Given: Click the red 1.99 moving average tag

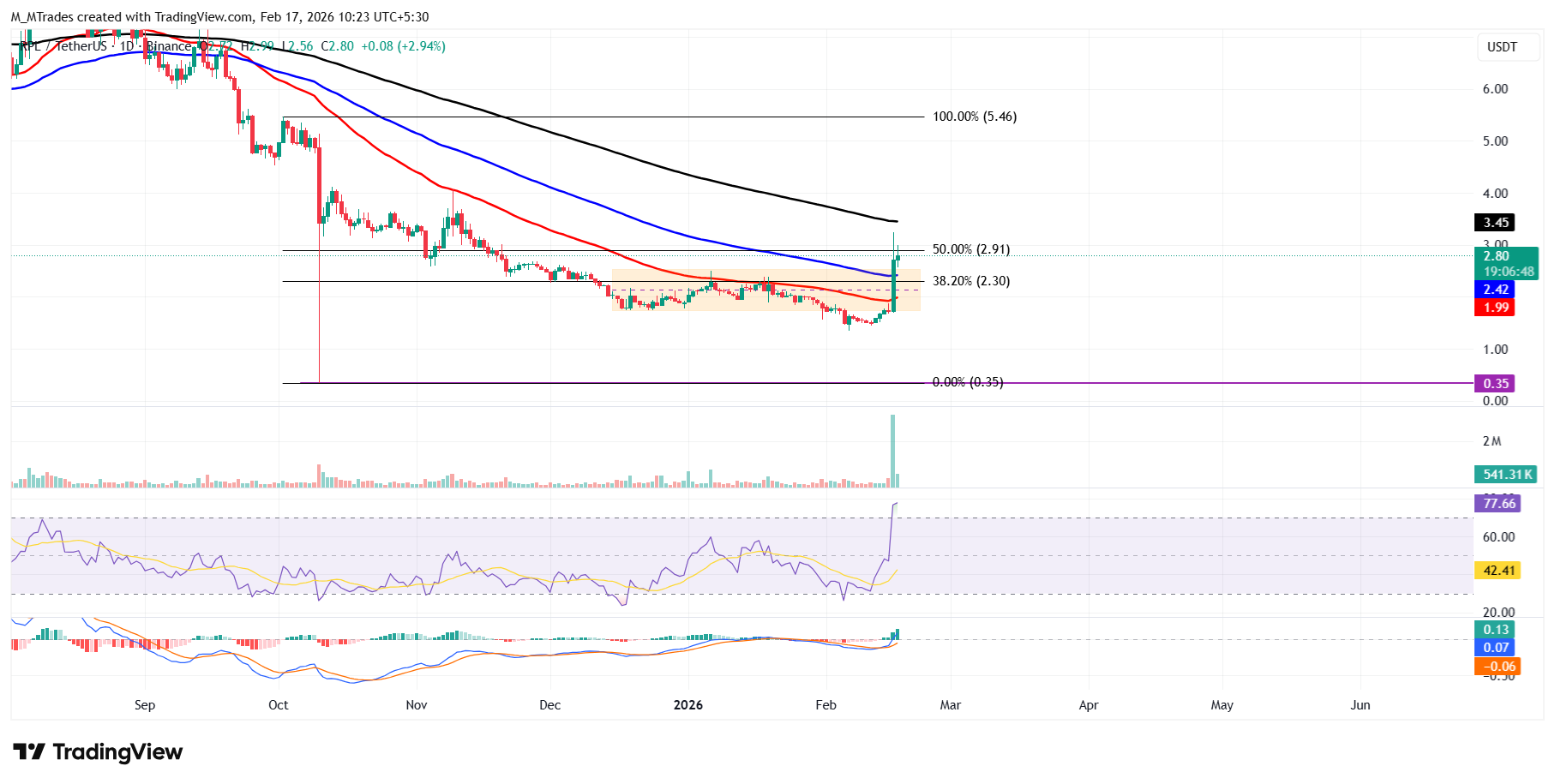Looking at the screenshot, I should pos(1495,308).
